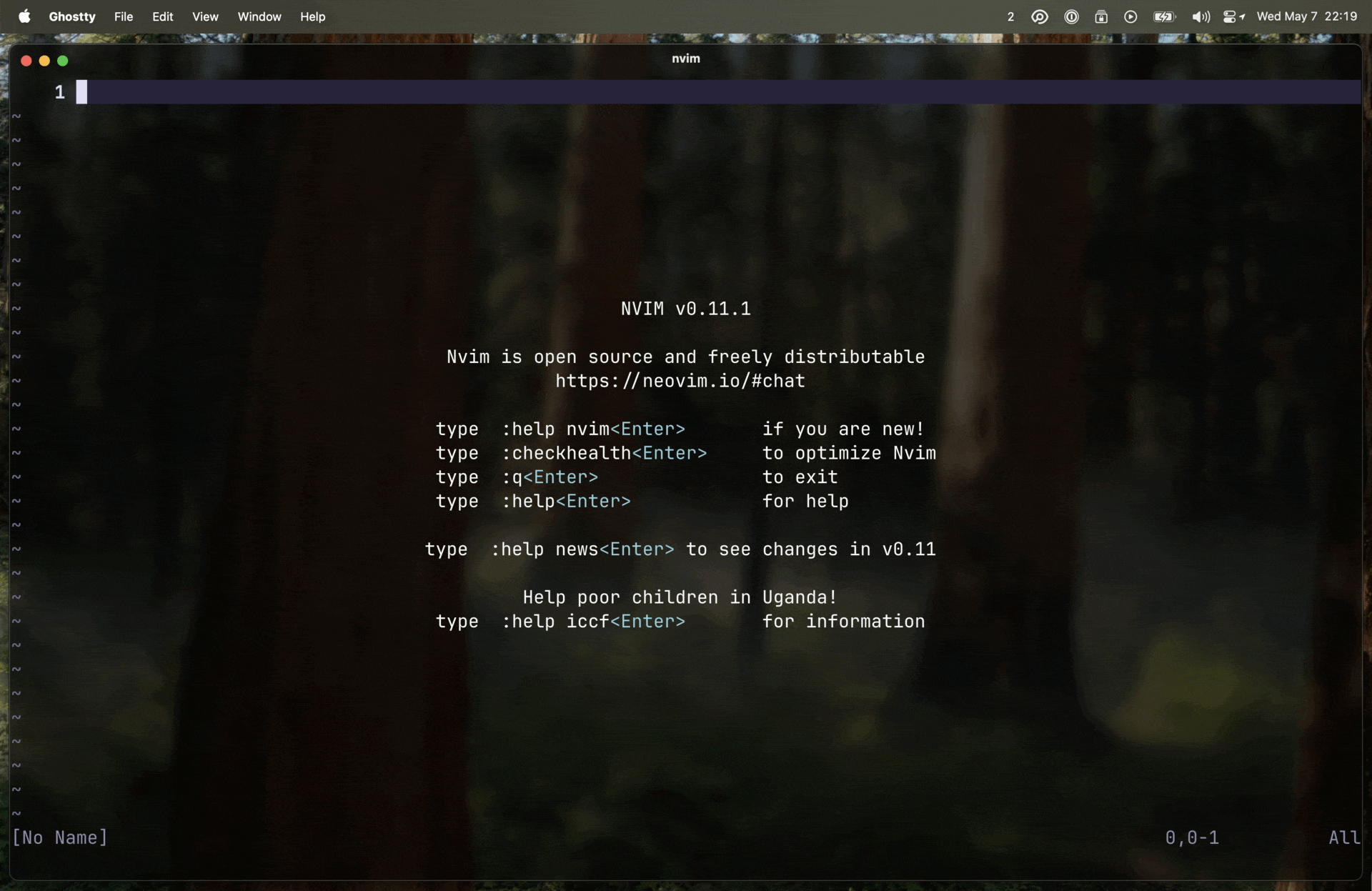Open the View menu

(205, 16)
